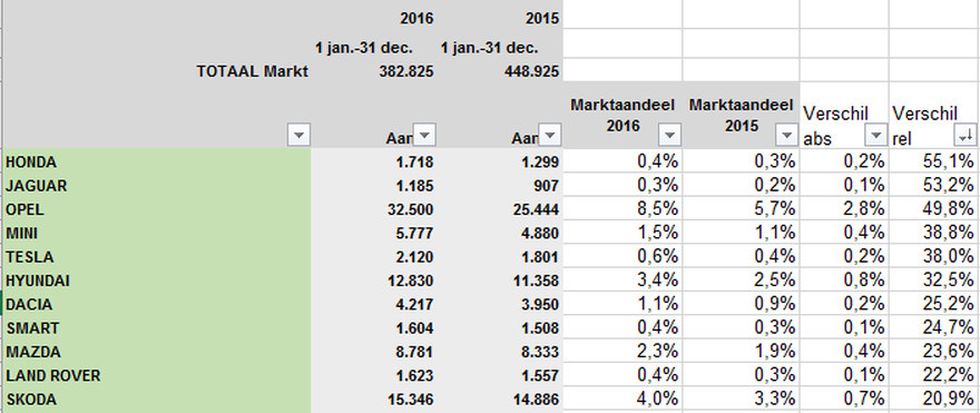Select the MAZDA brand cell

coord(157,351)
